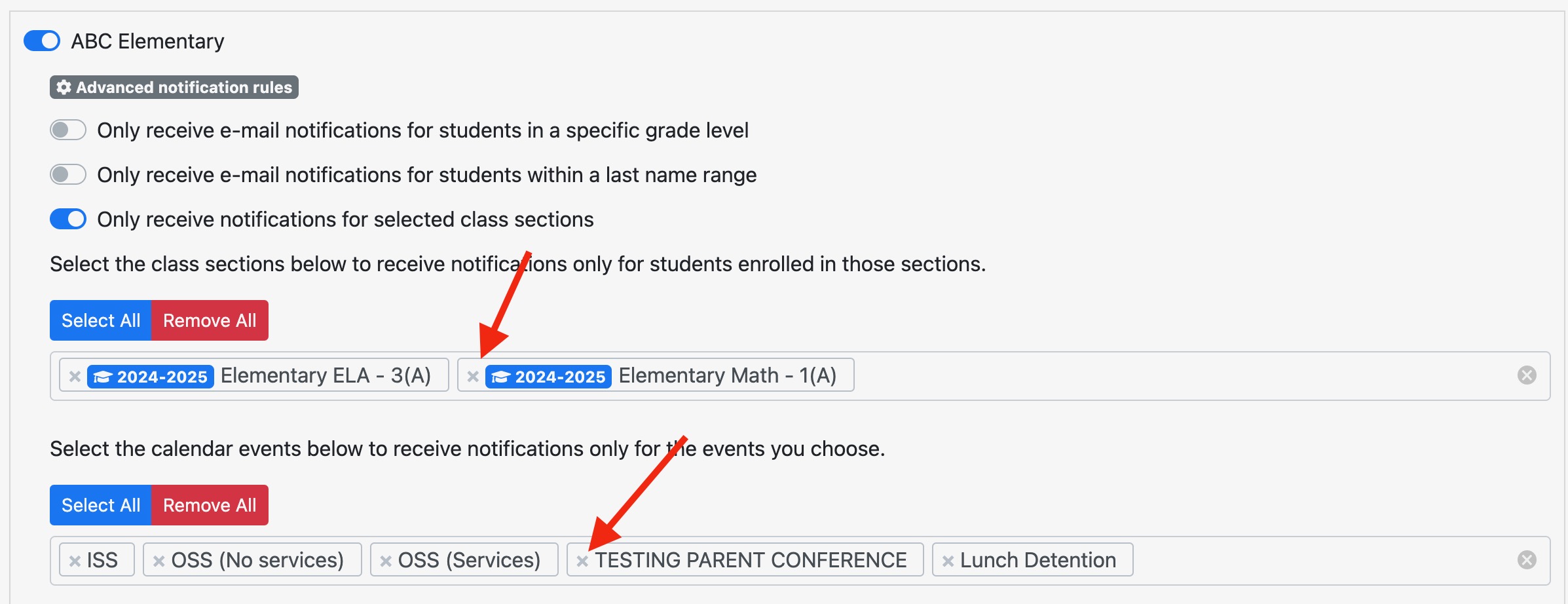The image size is (1568, 604).
Task: Click Remove All for class sections
Action: (x=210, y=320)
